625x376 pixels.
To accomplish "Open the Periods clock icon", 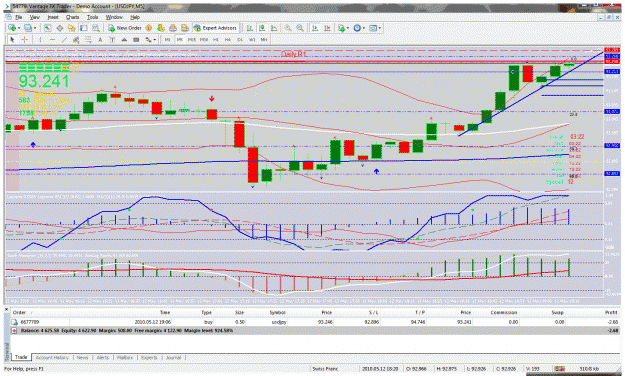I will [x=357, y=28].
